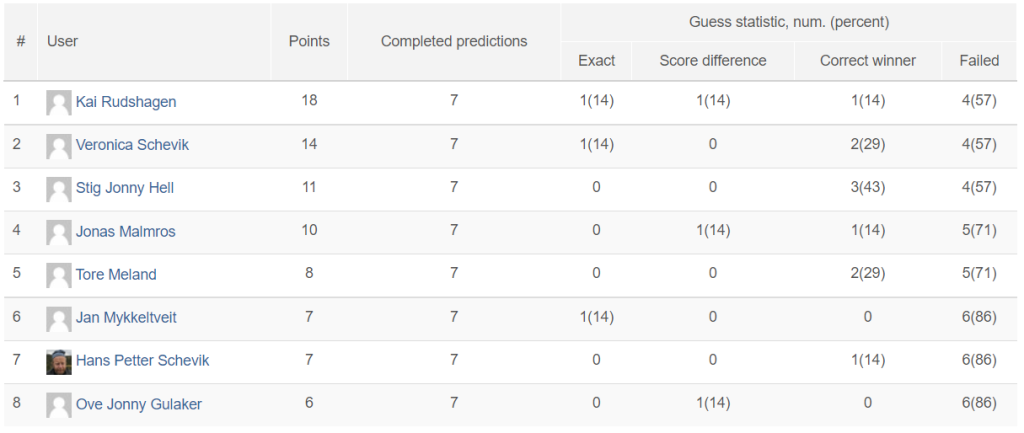Viewport: 1024px width, 433px height.
Task: Click Ove Jonny Gulaker's avatar icon
Action: tap(59, 404)
